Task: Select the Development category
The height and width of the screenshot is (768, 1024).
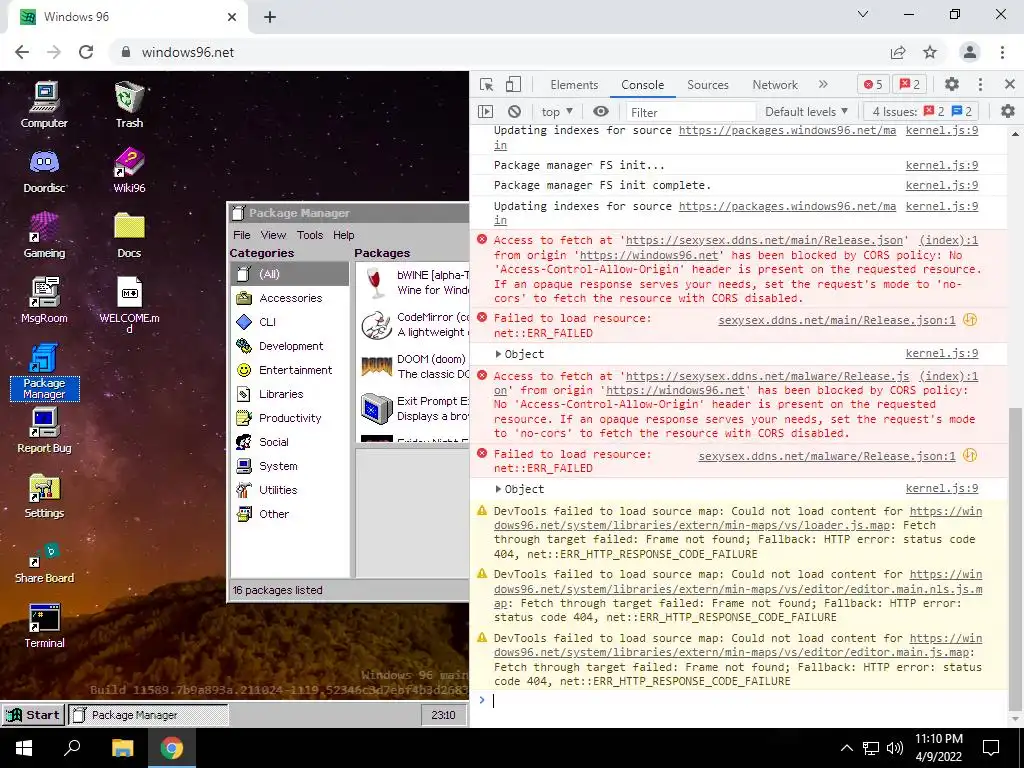Action: tap(290, 346)
